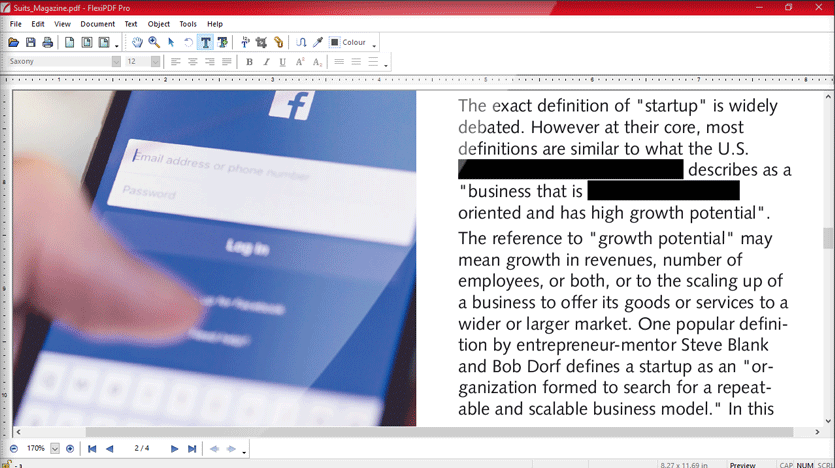This screenshot has height=468, width=835.
Task: Open the Help menu
Action: (x=215, y=24)
